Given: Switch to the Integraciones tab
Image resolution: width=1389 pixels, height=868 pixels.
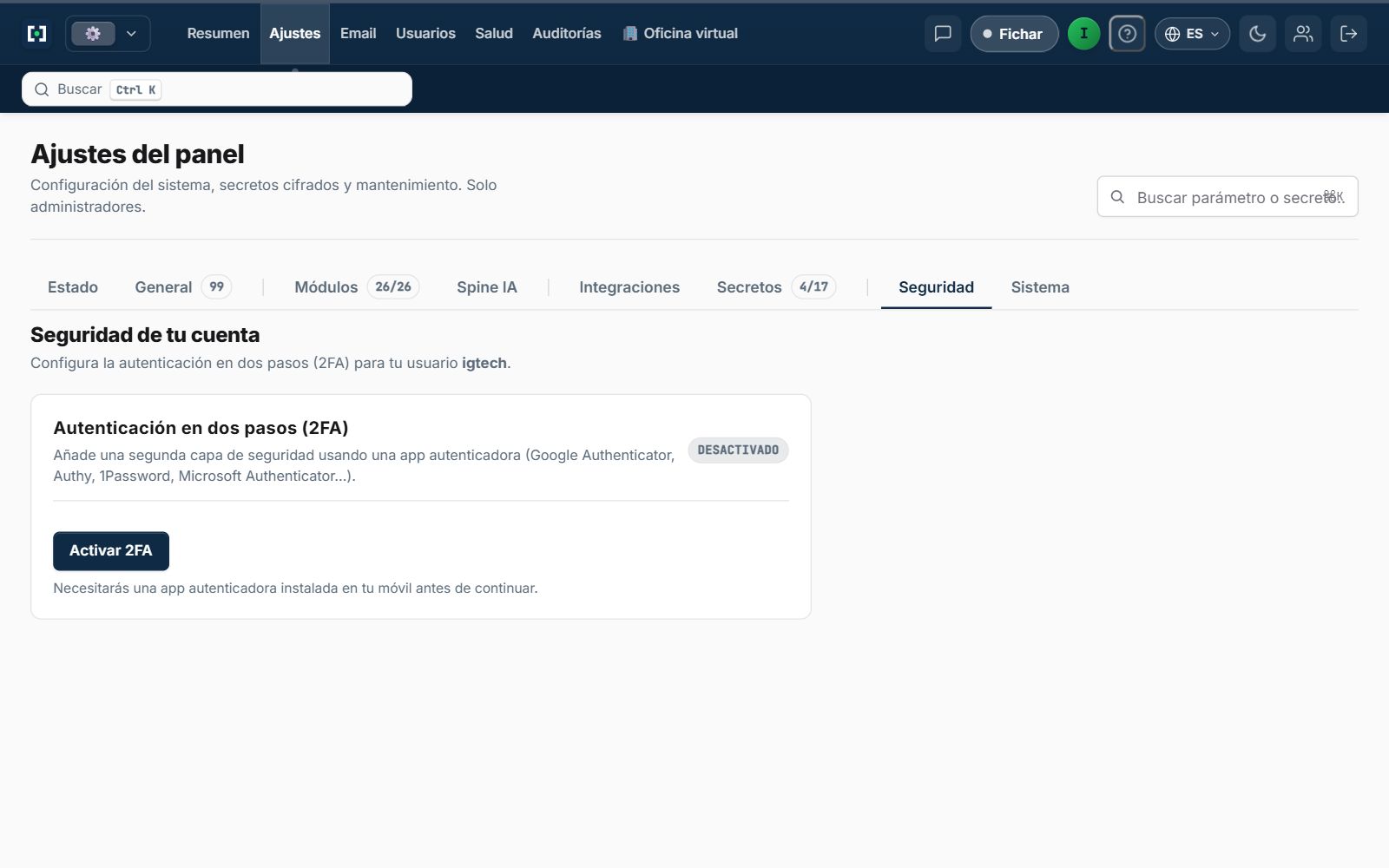Looking at the screenshot, I should point(629,287).
